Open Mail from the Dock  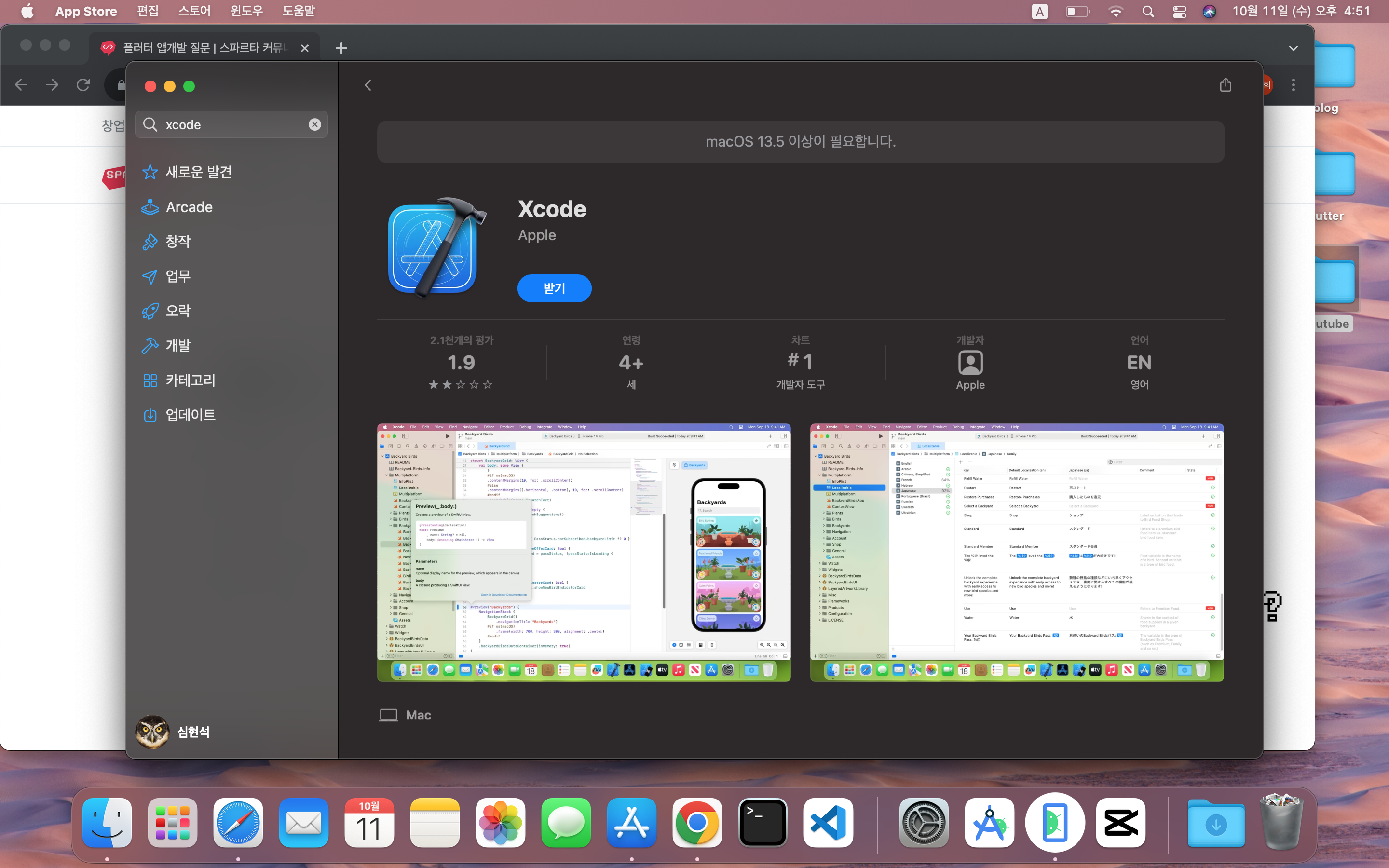[x=304, y=823]
